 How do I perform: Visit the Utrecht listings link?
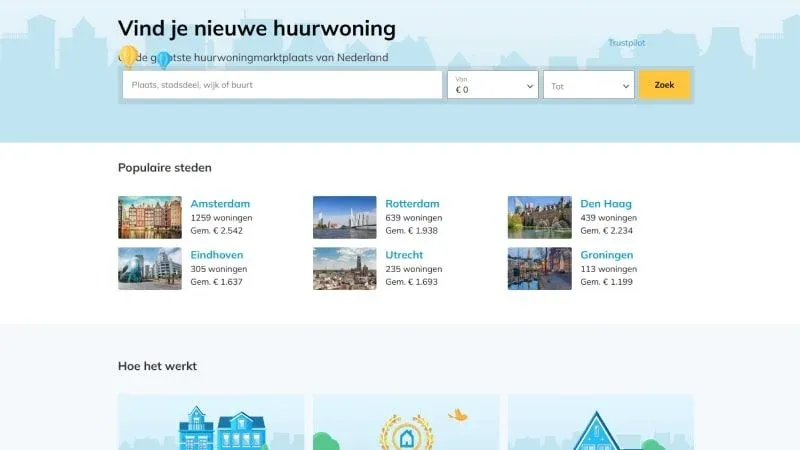click(x=407, y=255)
